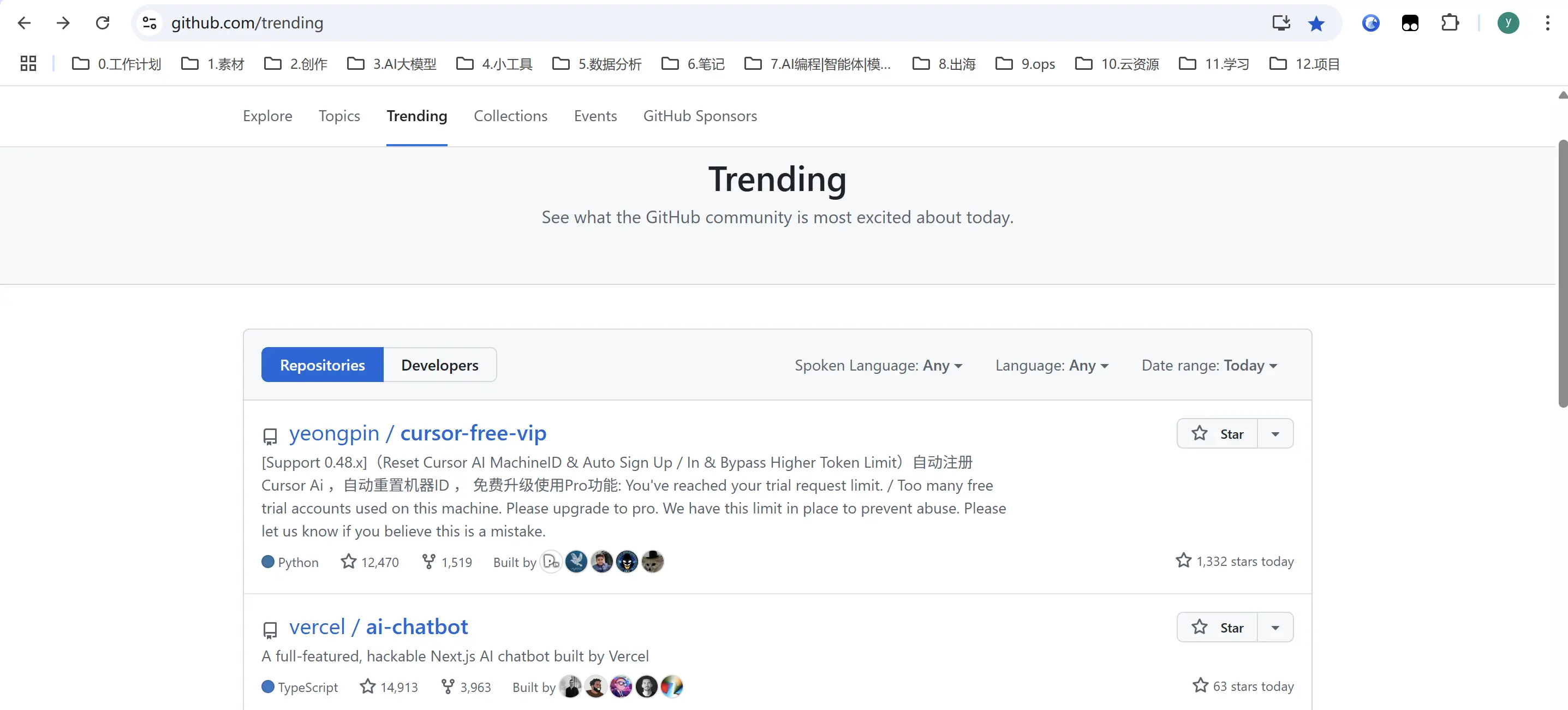This screenshot has height=710, width=1568.
Task: Toggle the bookmark star for this page
Action: [x=1316, y=23]
